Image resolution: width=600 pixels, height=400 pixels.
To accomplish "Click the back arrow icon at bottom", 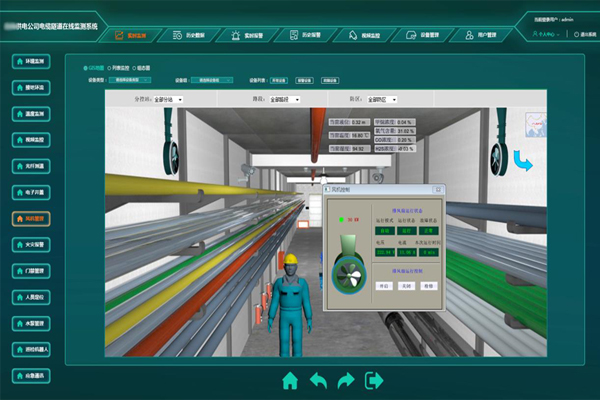I will (318, 380).
